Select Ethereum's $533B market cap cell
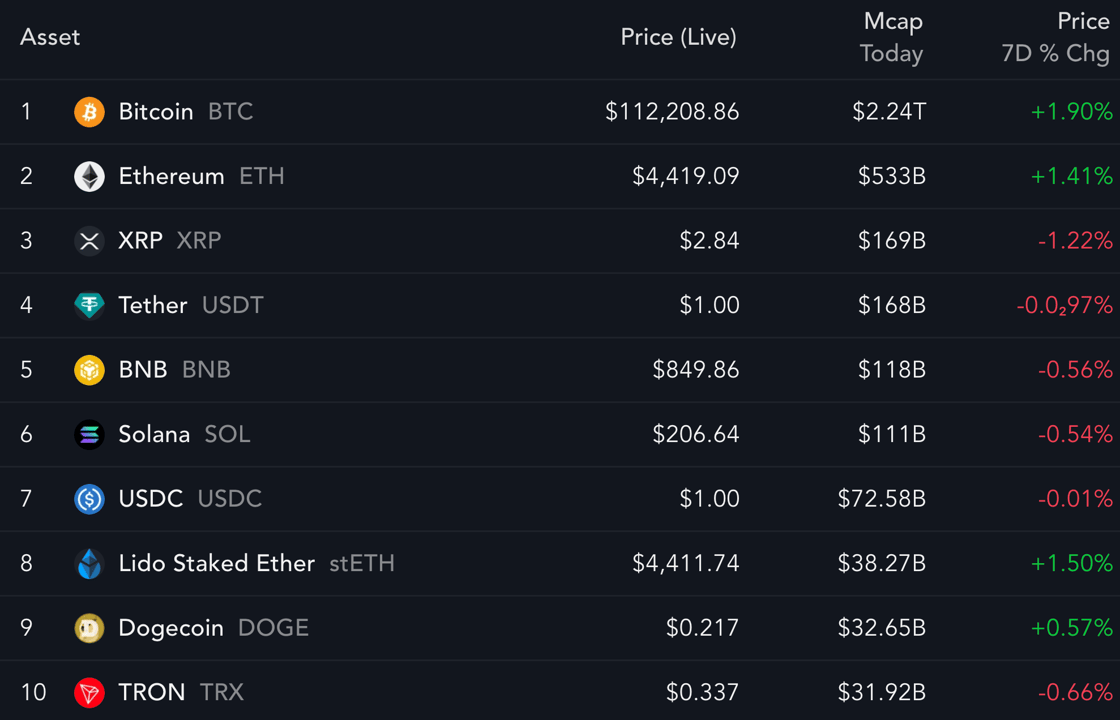1120x720 pixels. click(892, 176)
